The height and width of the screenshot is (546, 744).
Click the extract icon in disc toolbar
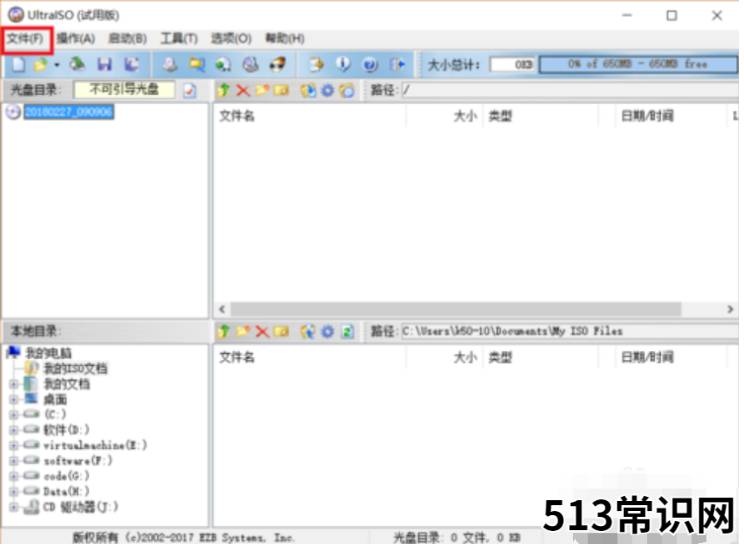(308, 90)
